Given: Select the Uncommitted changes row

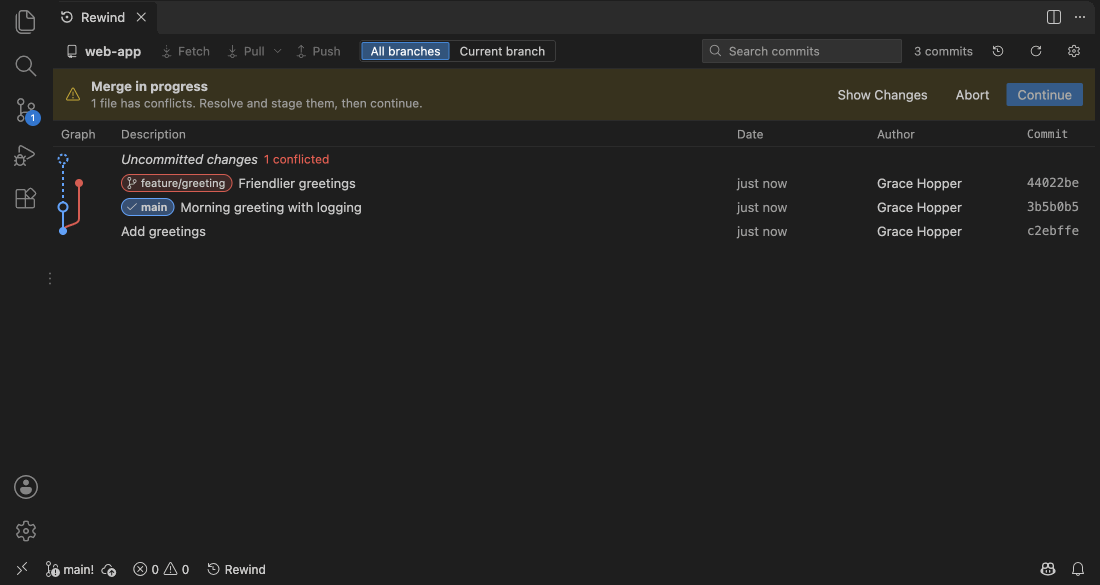Looking at the screenshot, I should [x=574, y=159].
